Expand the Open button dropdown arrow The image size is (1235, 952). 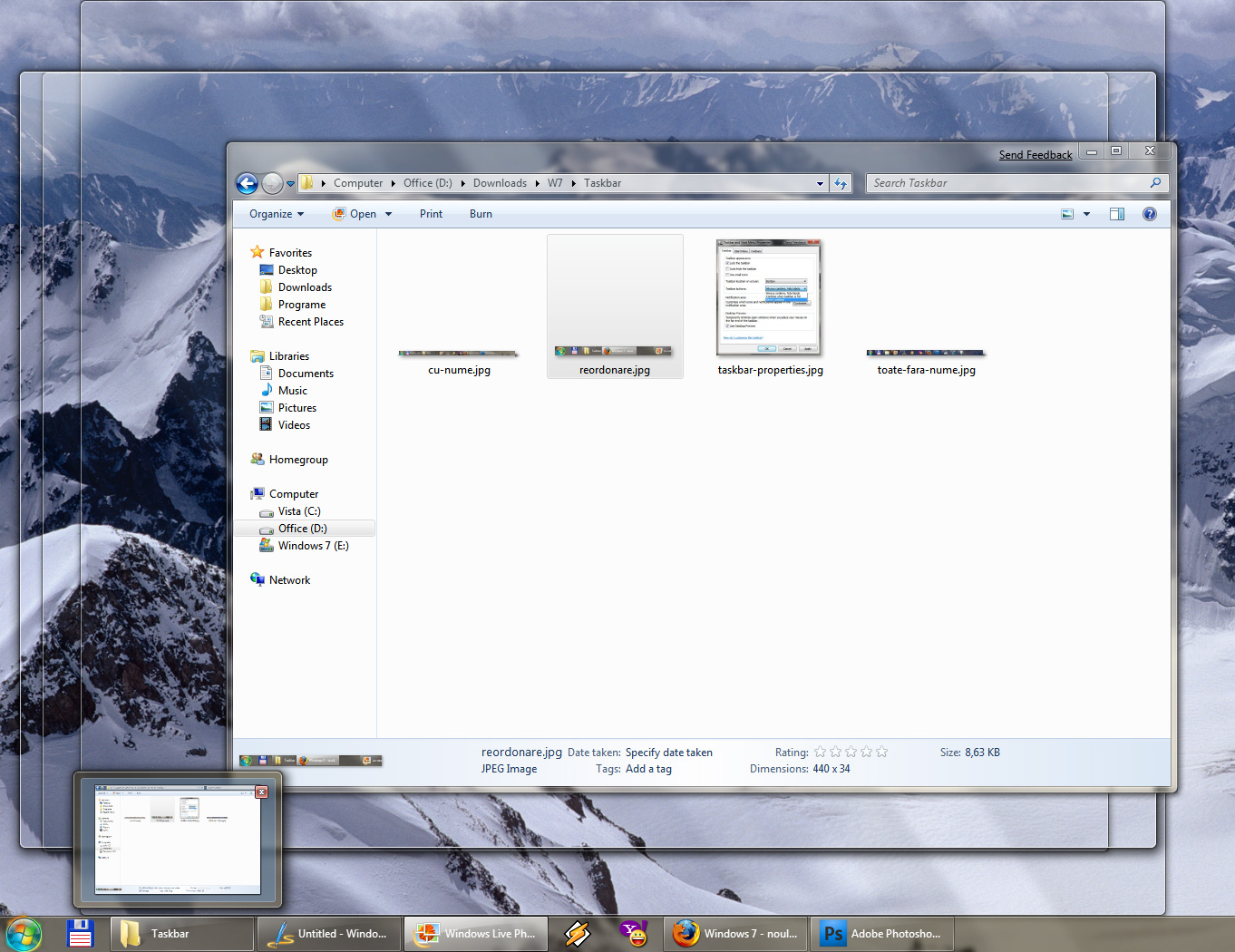(x=388, y=214)
